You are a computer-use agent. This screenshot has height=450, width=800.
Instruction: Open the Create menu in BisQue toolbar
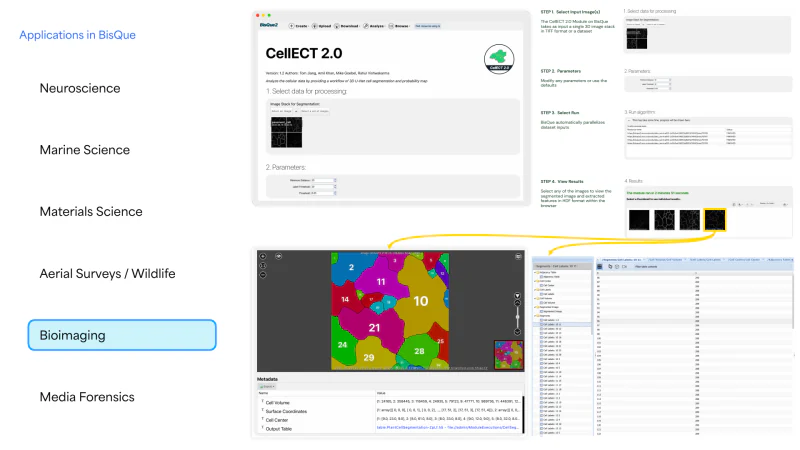[x=298, y=26]
